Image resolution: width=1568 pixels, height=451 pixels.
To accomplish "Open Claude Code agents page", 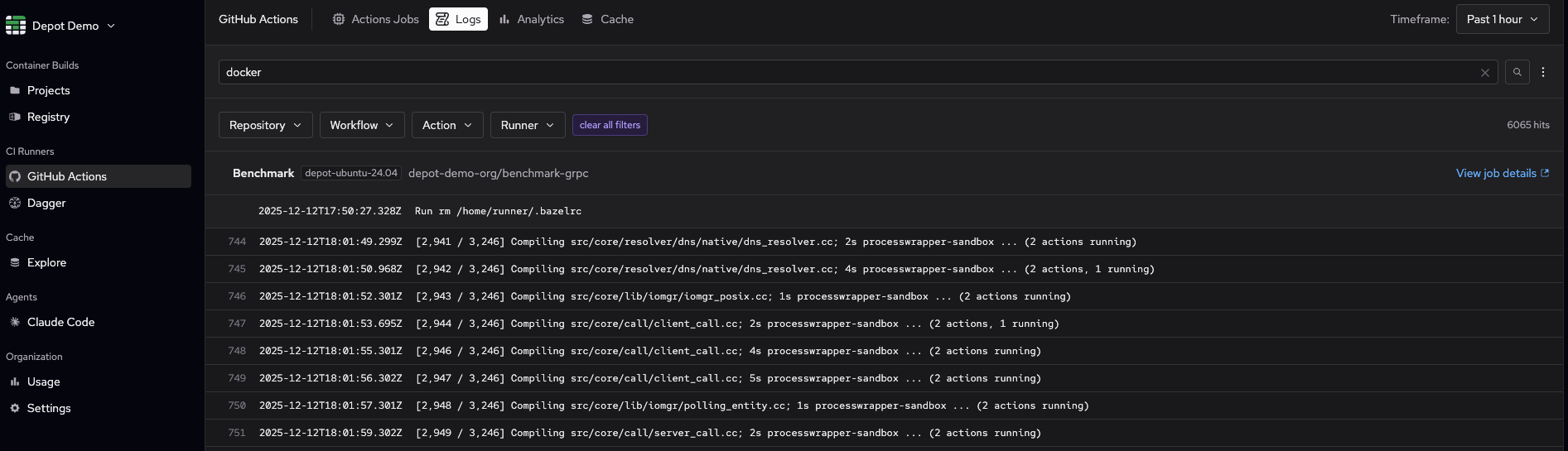I will click(60, 322).
